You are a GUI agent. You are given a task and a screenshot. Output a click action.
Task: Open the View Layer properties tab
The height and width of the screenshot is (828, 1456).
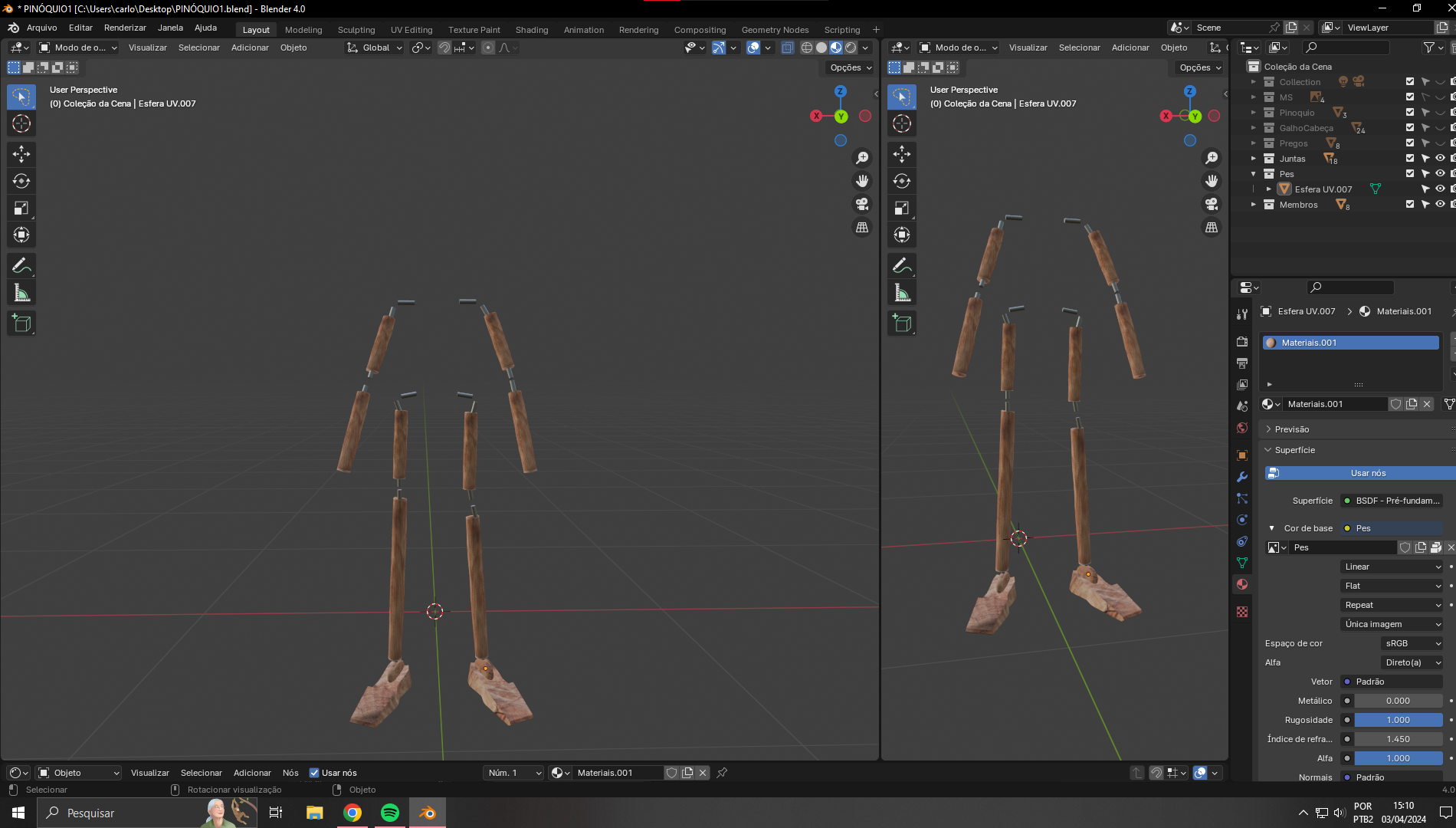pyautogui.click(x=1242, y=384)
